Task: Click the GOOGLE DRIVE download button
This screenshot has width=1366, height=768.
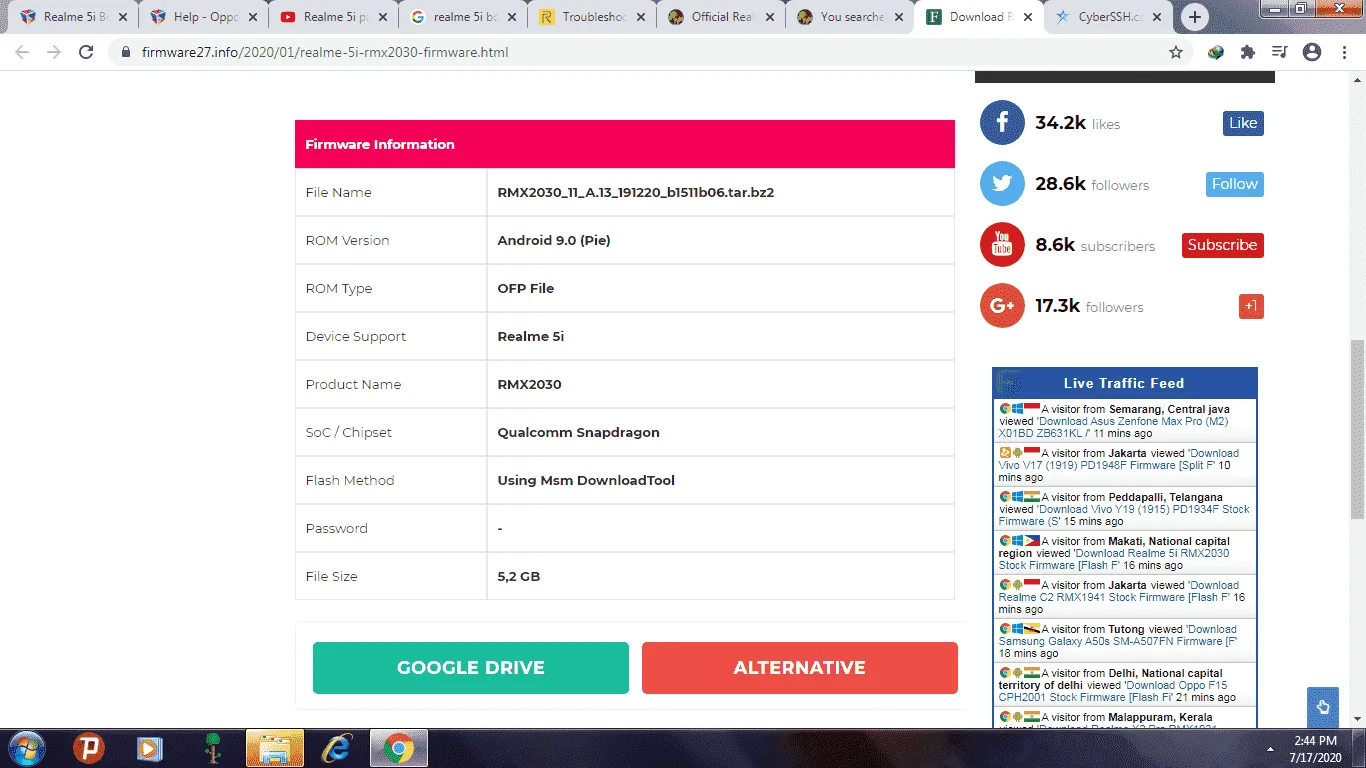Action: (x=471, y=668)
